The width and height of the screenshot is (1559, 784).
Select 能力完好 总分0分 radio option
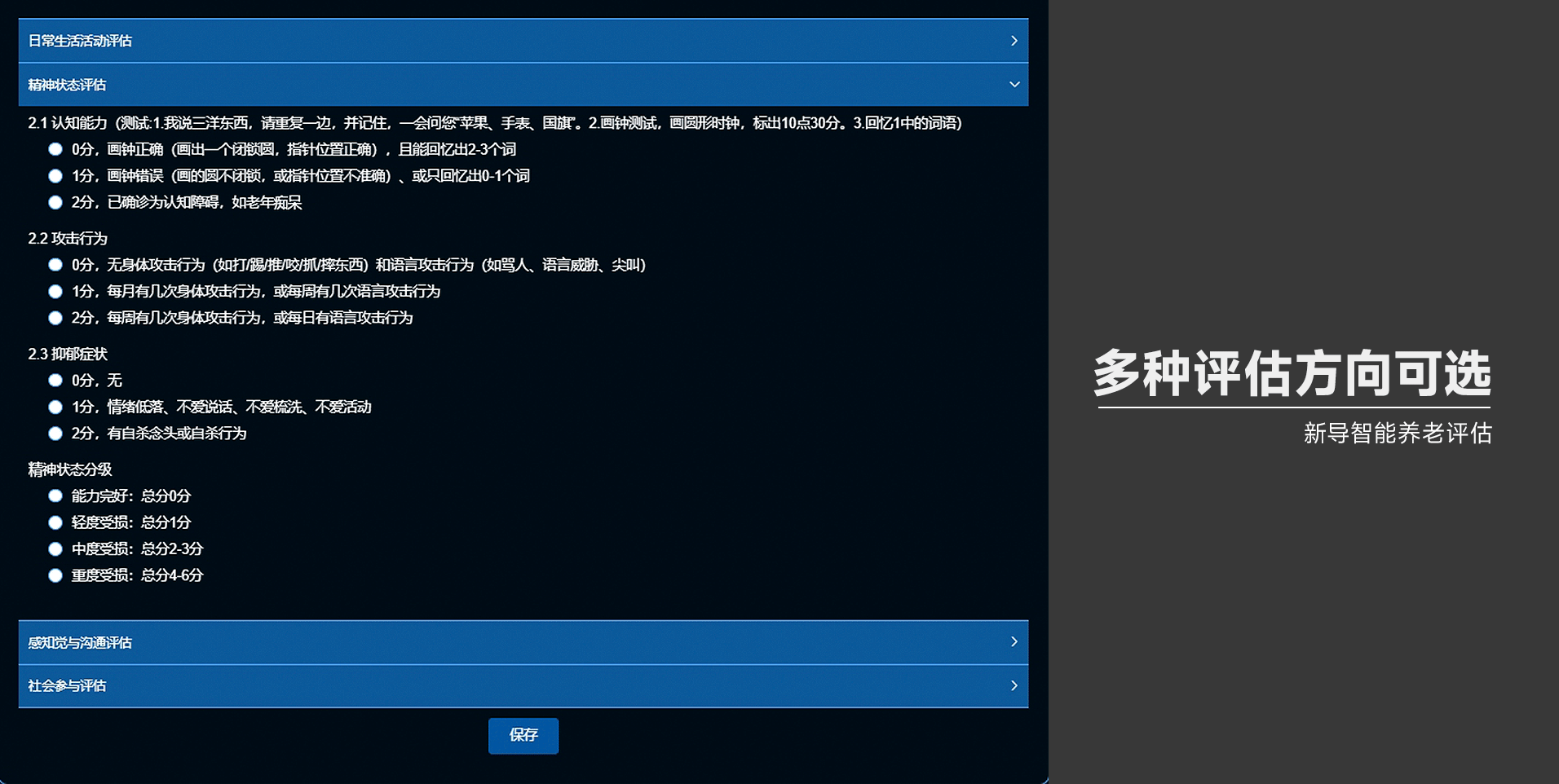pos(55,496)
